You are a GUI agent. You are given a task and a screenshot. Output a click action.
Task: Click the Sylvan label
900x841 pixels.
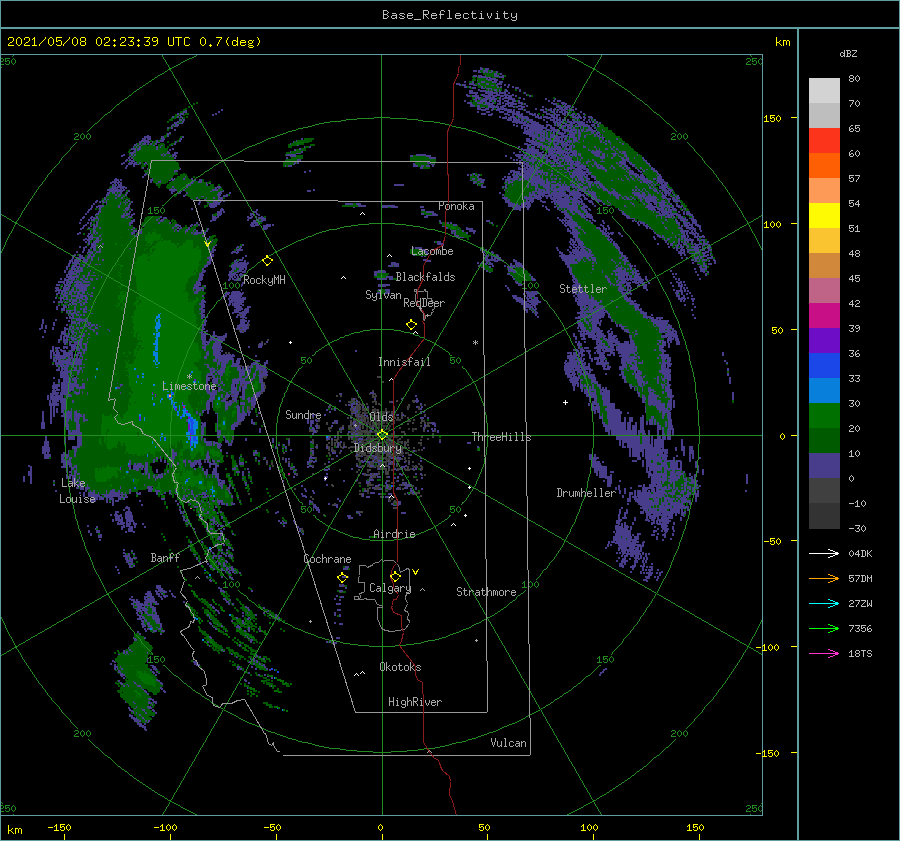(x=383, y=295)
